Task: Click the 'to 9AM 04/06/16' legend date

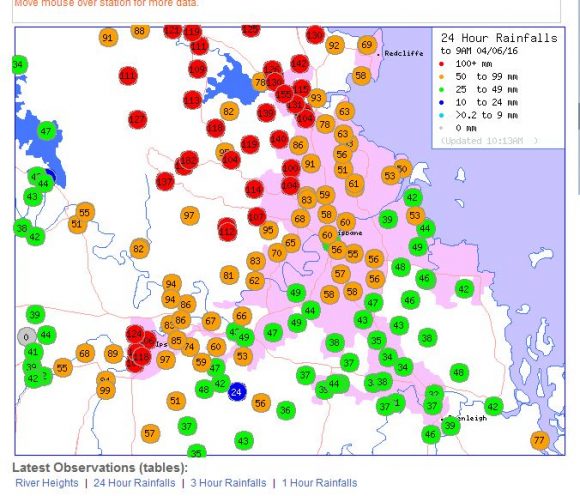Action: click(479, 51)
